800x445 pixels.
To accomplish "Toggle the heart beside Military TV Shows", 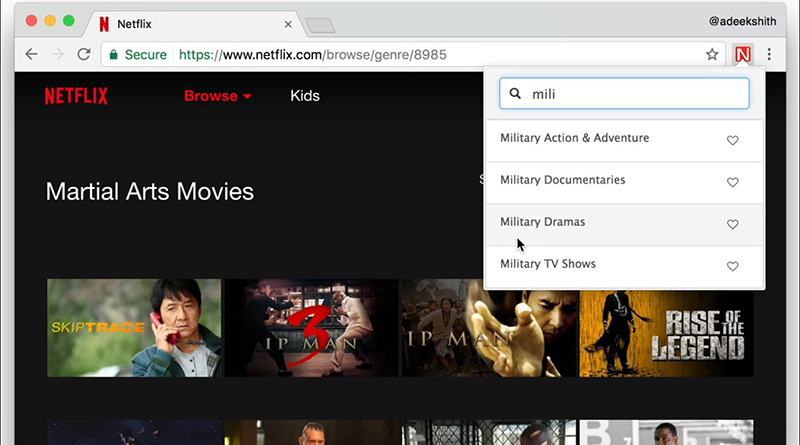I will click(x=732, y=267).
